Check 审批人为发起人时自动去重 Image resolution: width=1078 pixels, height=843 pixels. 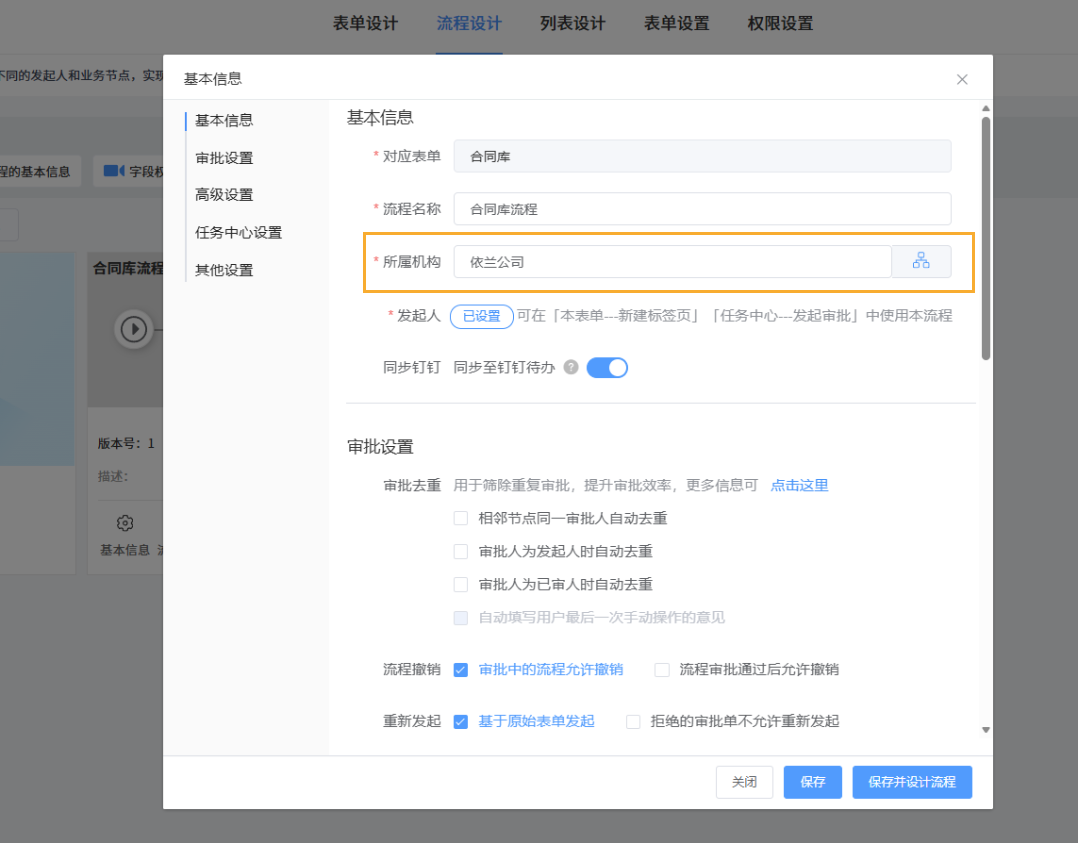461,551
